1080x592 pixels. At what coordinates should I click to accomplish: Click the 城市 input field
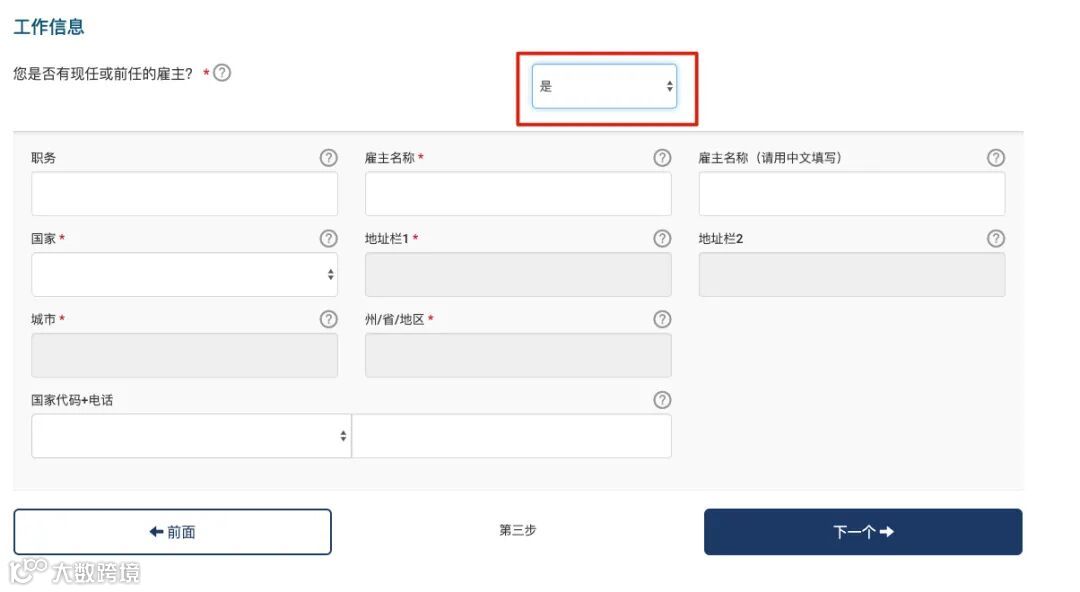[185, 355]
